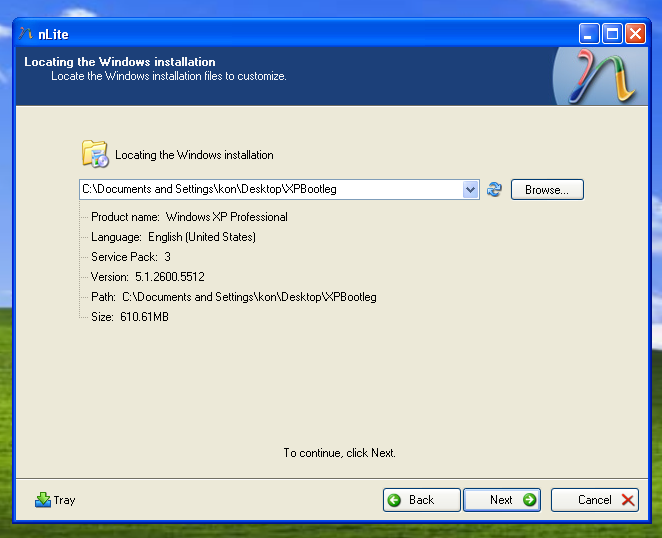
Task: Select the Product name: Windows XP Professional entry
Action: (189, 217)
